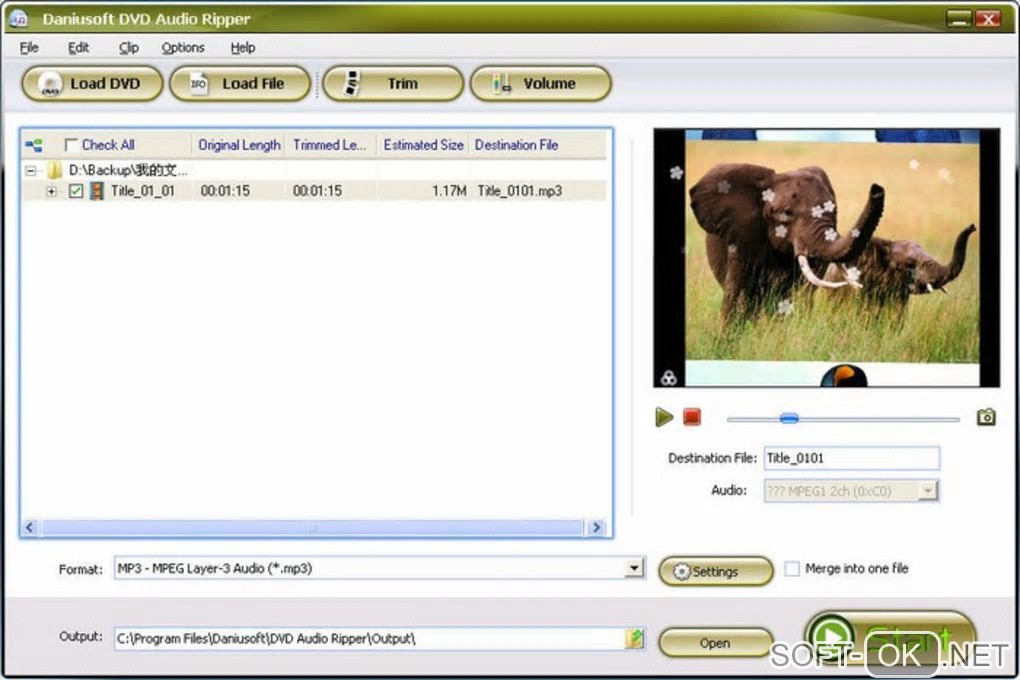1020x680 pixels.
Task: Click the horizontal scrollbar in file list
Action: coord(312,528)
